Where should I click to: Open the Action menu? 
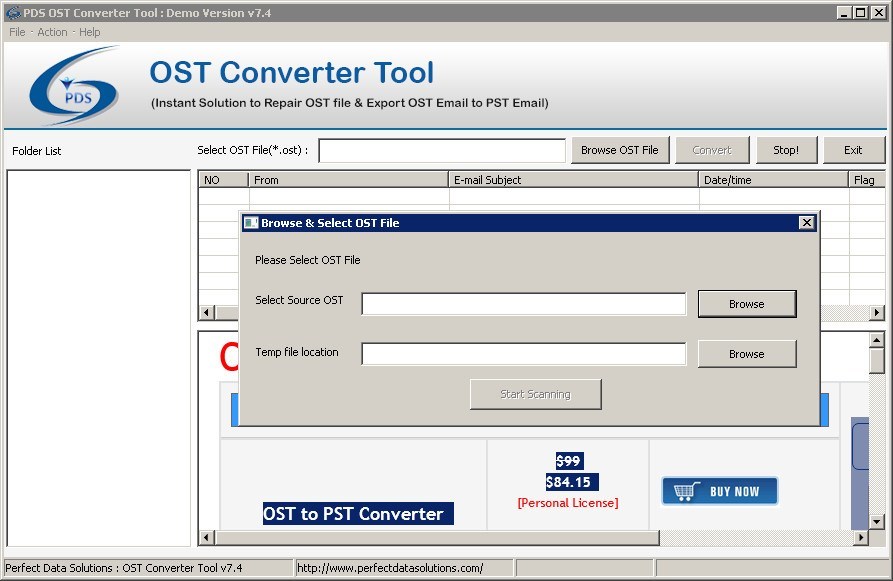52,32
